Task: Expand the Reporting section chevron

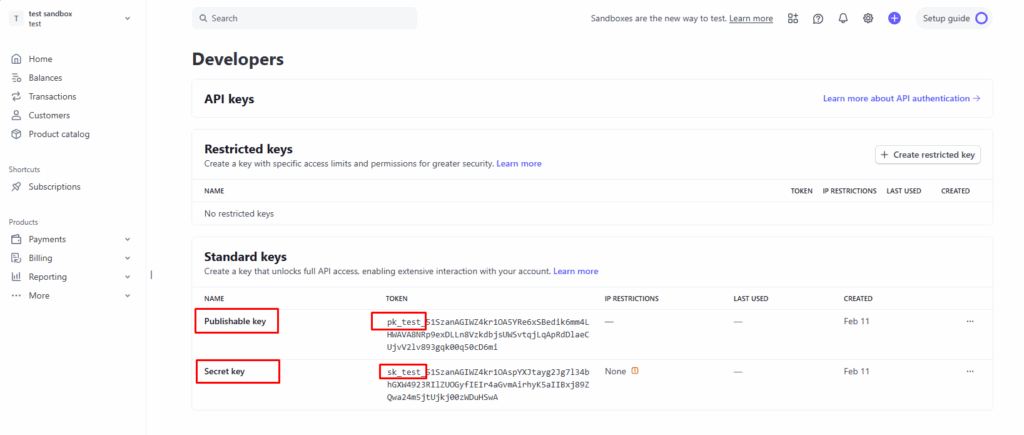Action: [127, 277]
